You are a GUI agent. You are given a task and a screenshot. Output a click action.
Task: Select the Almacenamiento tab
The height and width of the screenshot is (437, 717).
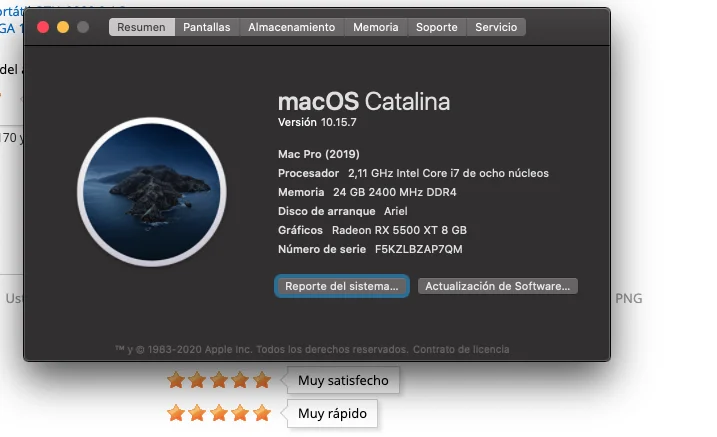coord(292,27)
